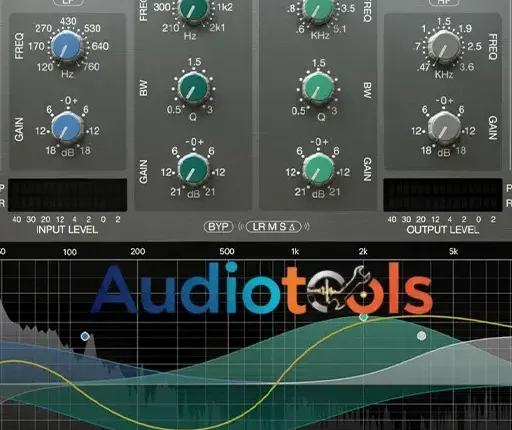Click the 200 Hz frequency axis label

(x=138, y=251)
